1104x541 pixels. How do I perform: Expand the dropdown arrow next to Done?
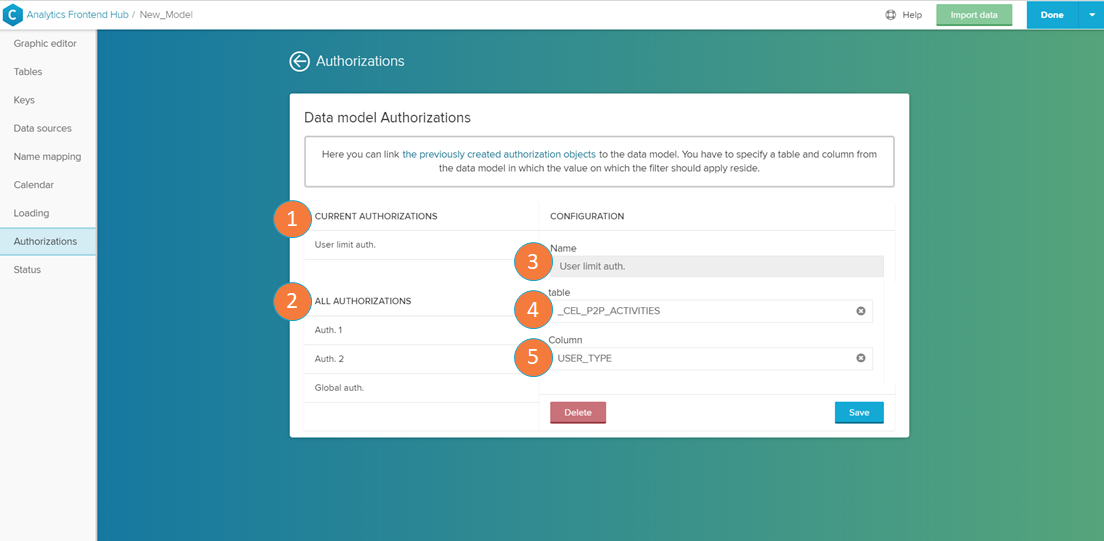1090,15
